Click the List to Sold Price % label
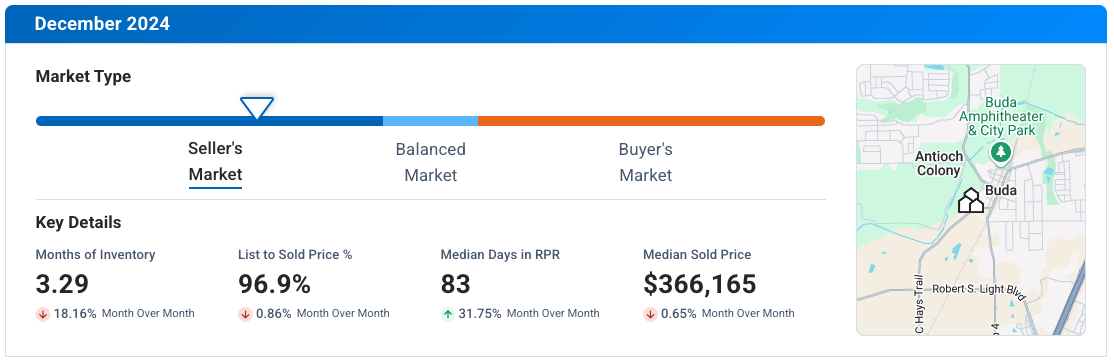Viewport: 1114px width, 364px height. [x=296, y=255]
